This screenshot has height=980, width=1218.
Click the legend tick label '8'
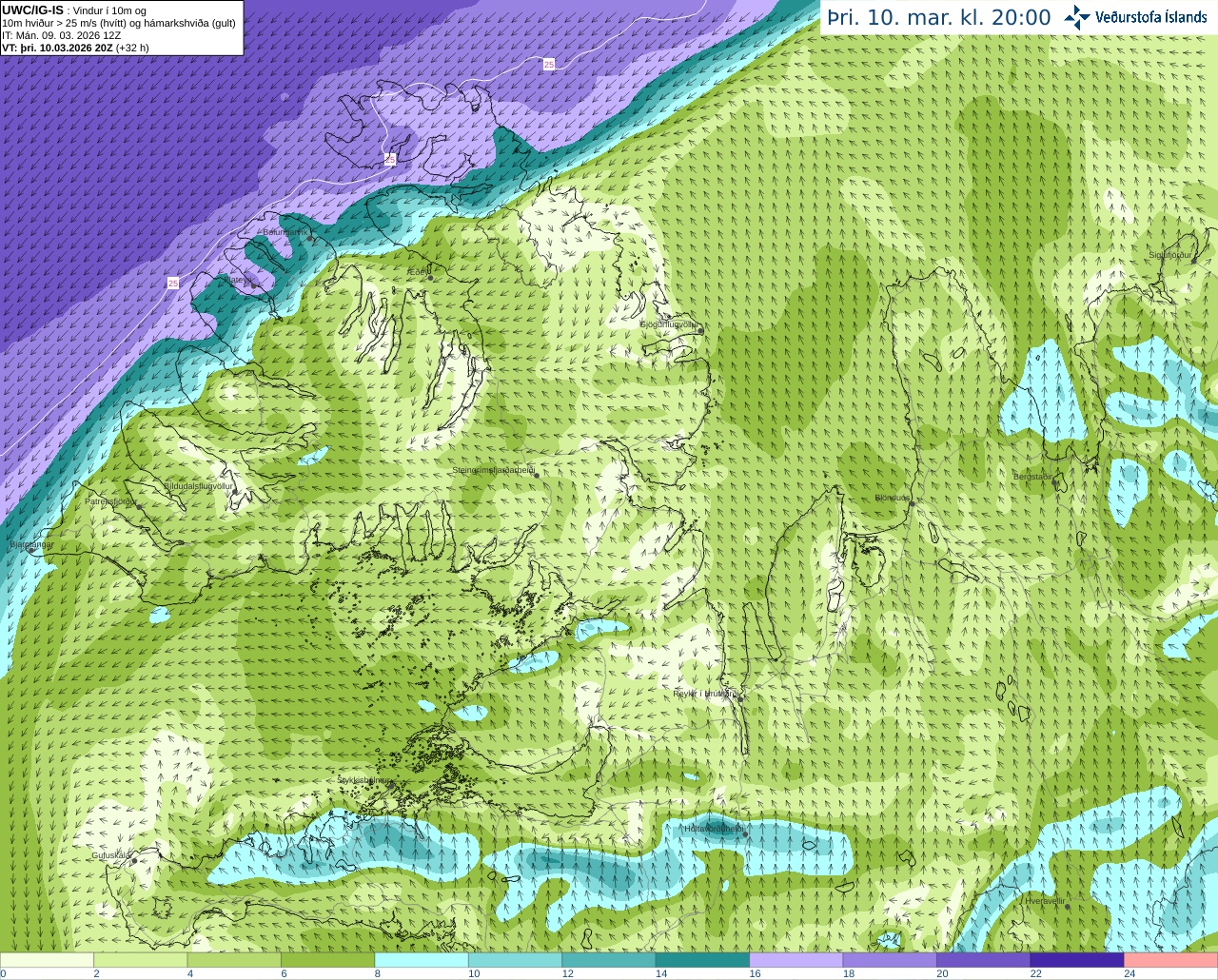[x=378, y=973]
